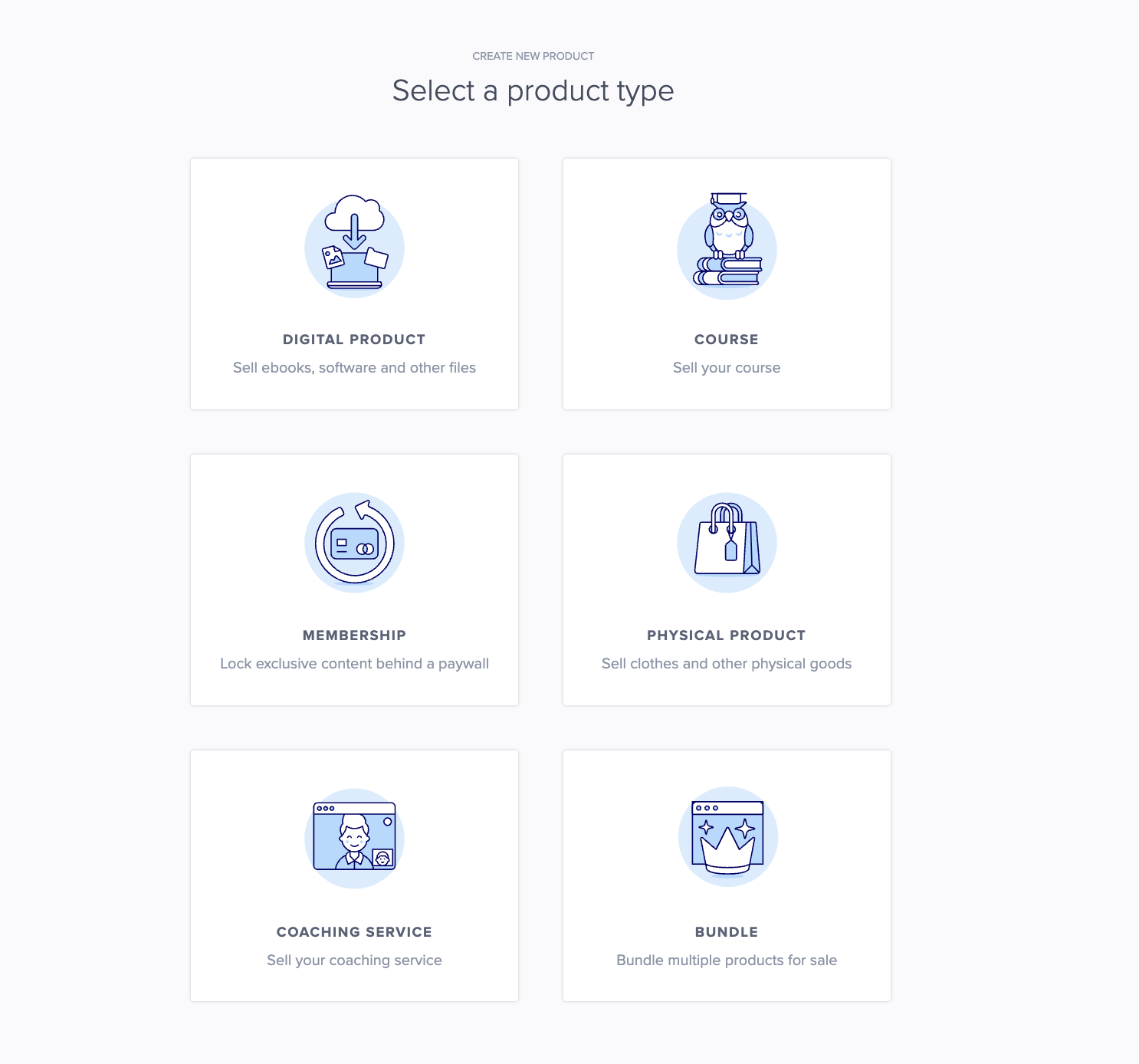Select the COURSE title text
The width and height of the screenshot is (1139, 1064).
pyautogui.click(x=727, y=340)
